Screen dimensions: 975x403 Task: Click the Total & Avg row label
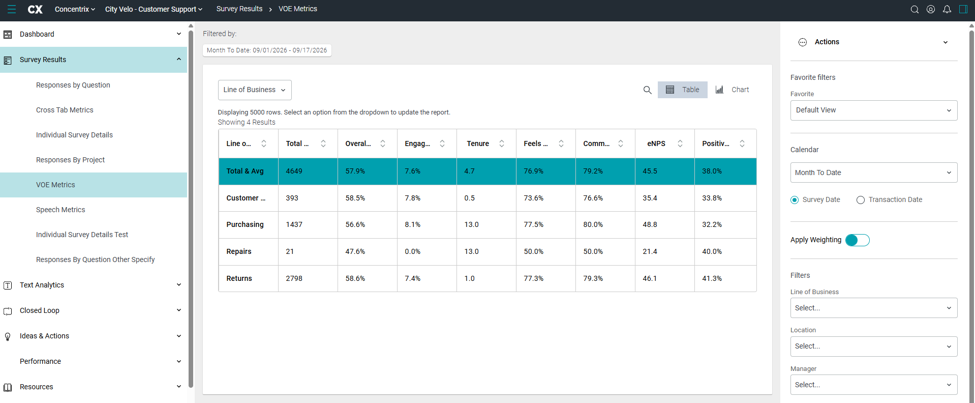click(x=245, y=171)
